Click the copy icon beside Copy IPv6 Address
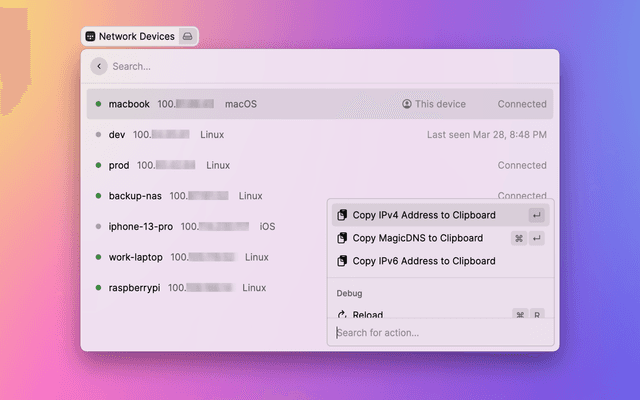Viewport: 640px width, 400px height. click(342, 261)
